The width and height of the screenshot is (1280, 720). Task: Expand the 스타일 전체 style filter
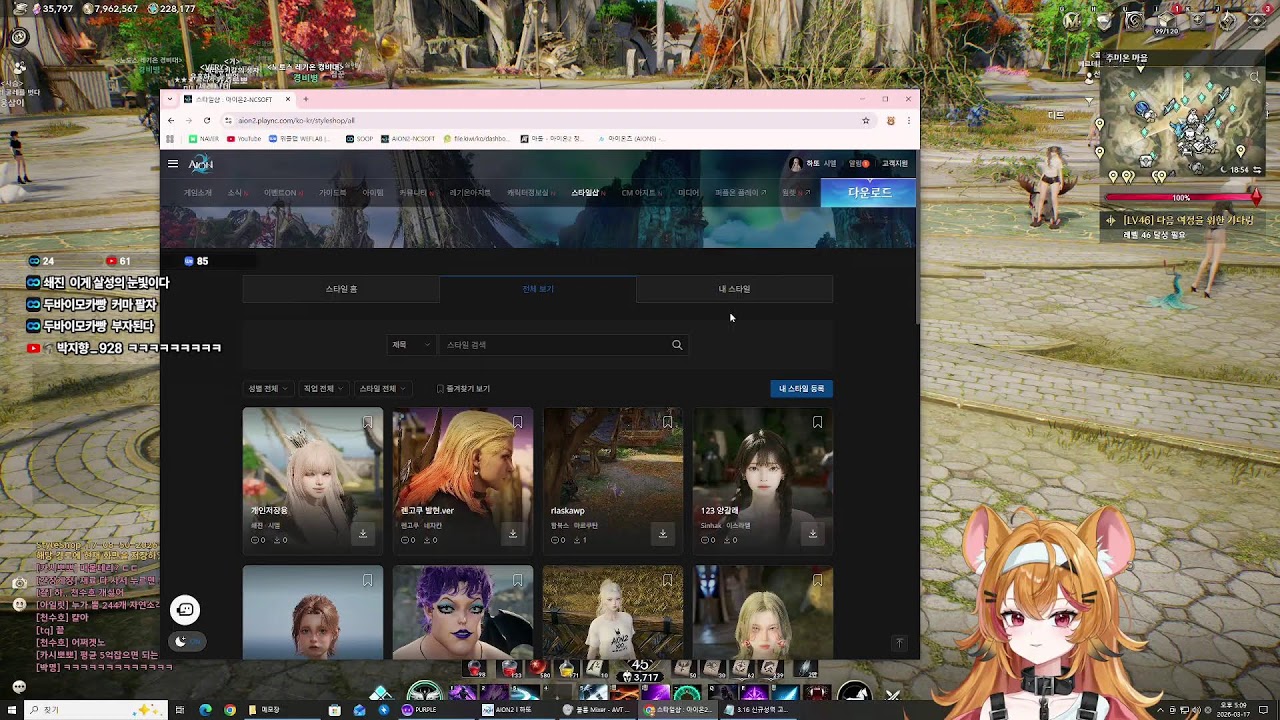[x=381, y=389]
